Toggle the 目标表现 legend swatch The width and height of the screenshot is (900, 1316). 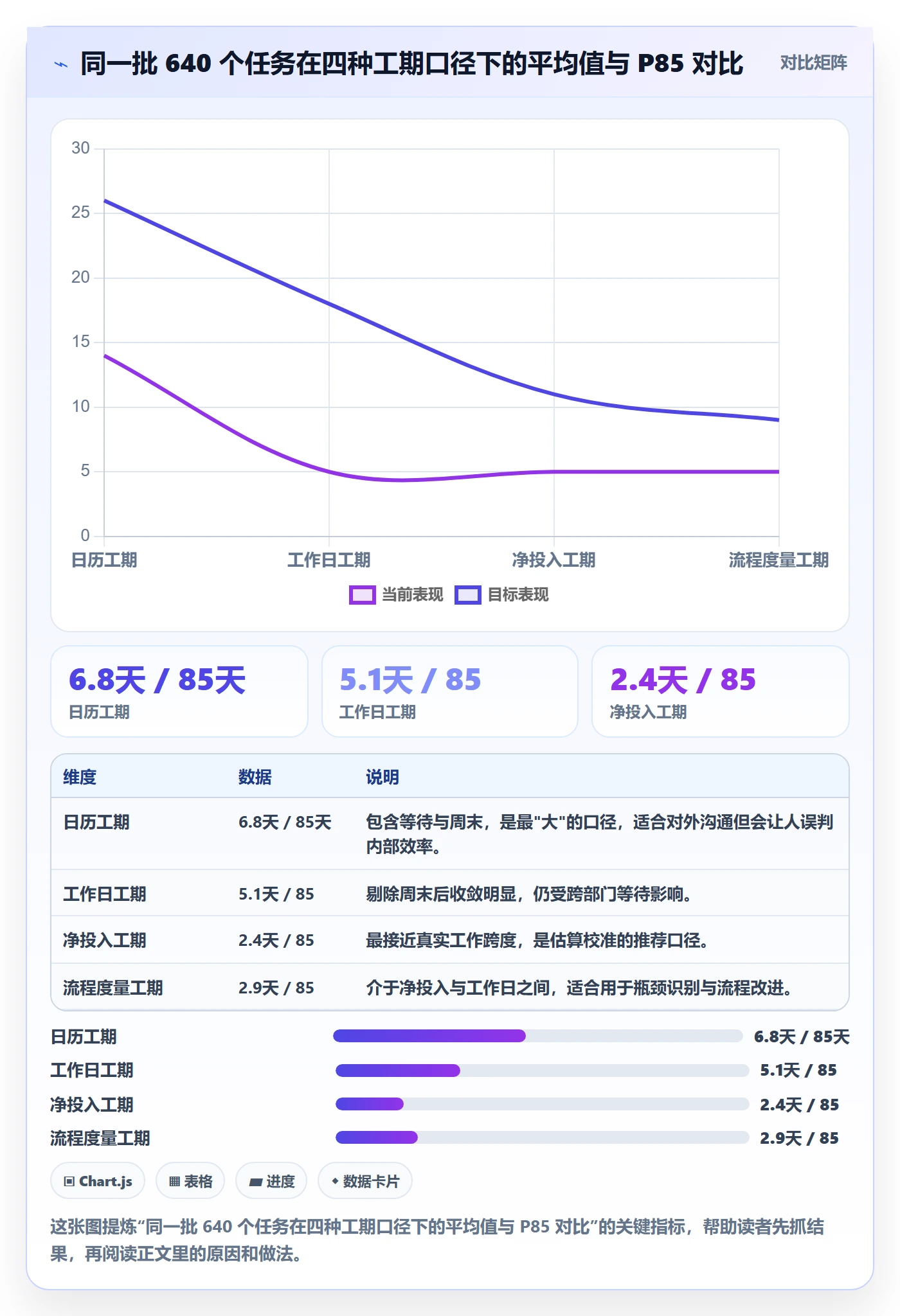pos(467,595)
